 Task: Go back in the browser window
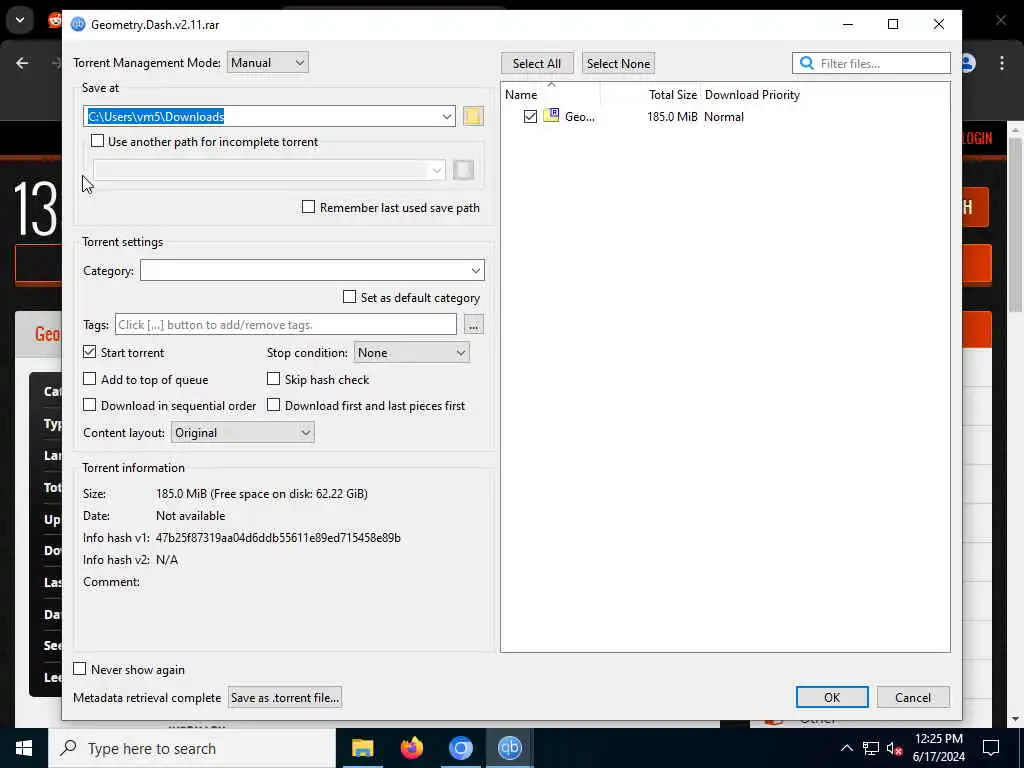coord(22,63)
